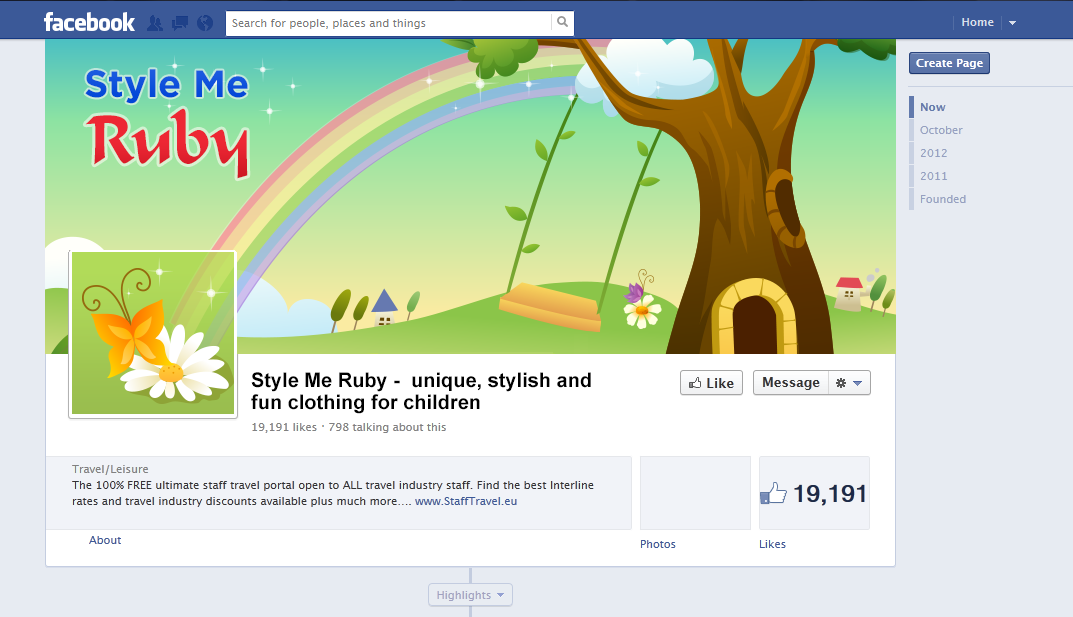Click the page title Style Me Ruby
The image size is (1073, 617).
point(421,391)
